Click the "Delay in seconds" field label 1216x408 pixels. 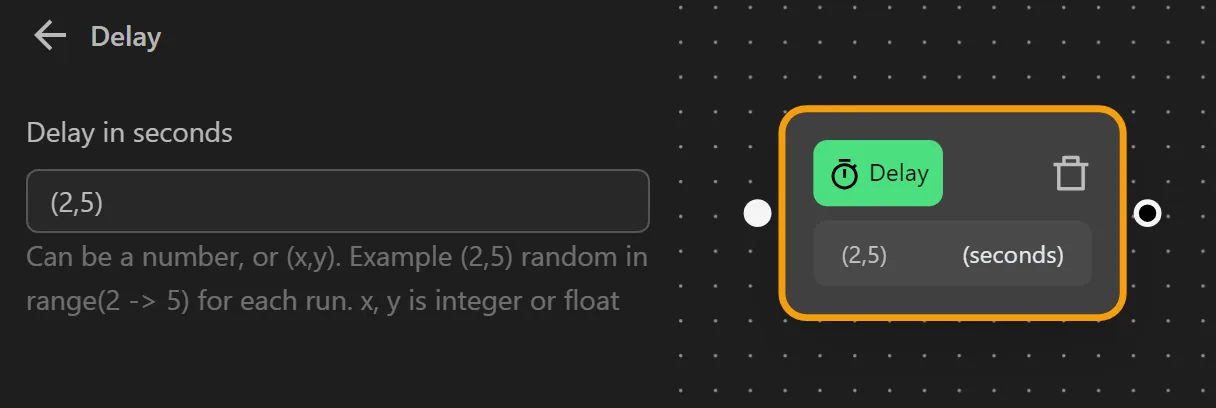(x=129, y=132)
